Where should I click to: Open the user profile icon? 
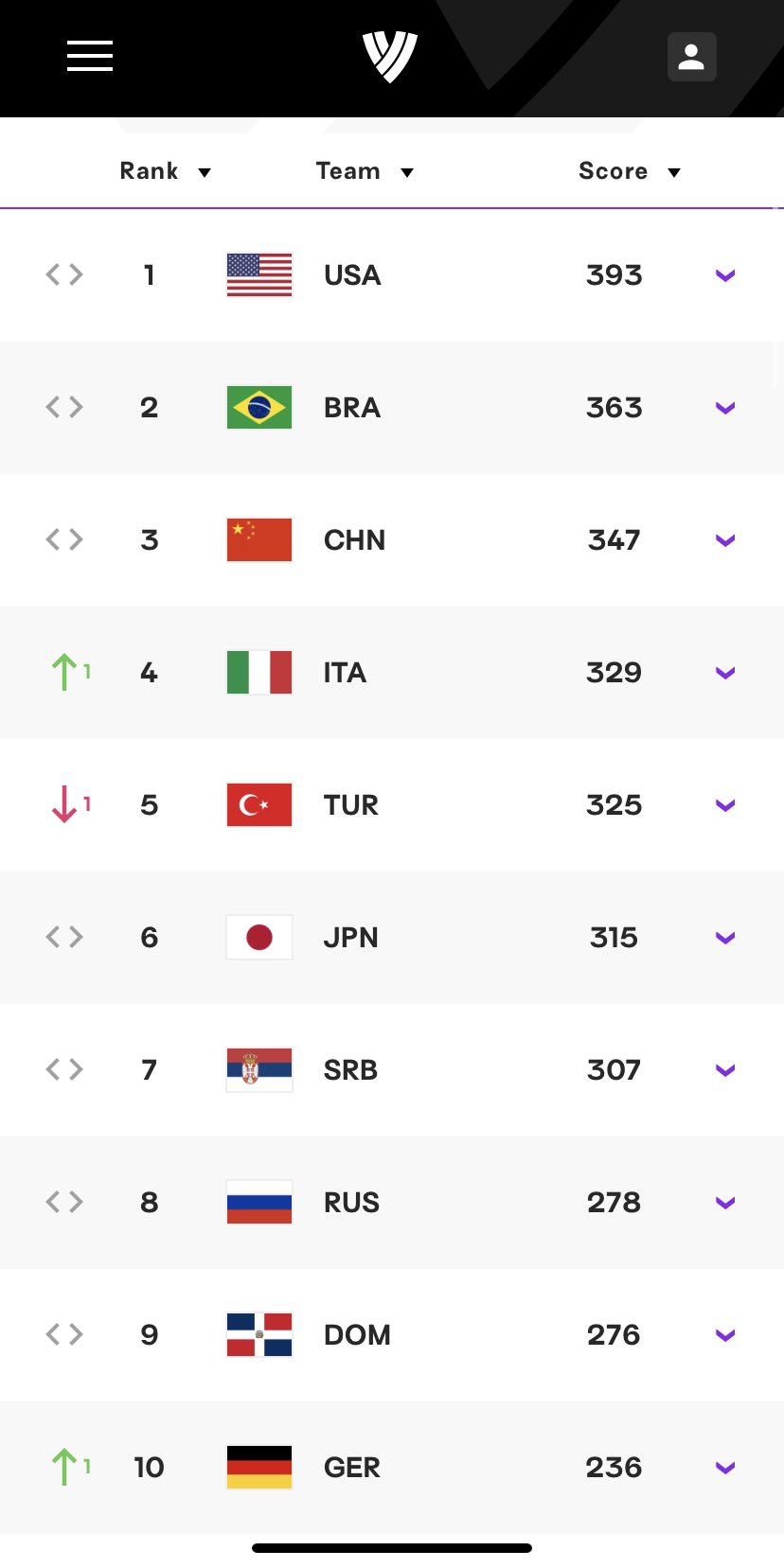pos(691,57)
